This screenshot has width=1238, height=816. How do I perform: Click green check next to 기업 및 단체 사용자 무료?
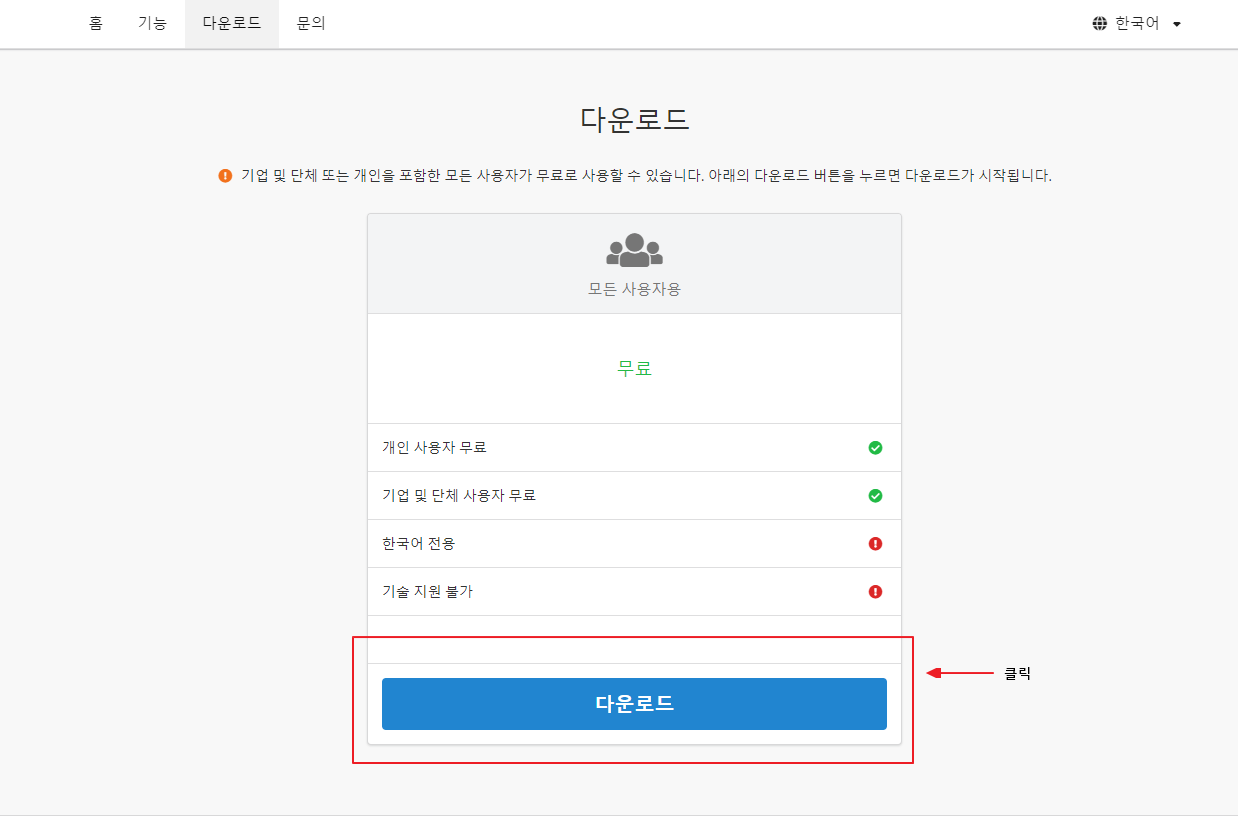pos(875,496)
